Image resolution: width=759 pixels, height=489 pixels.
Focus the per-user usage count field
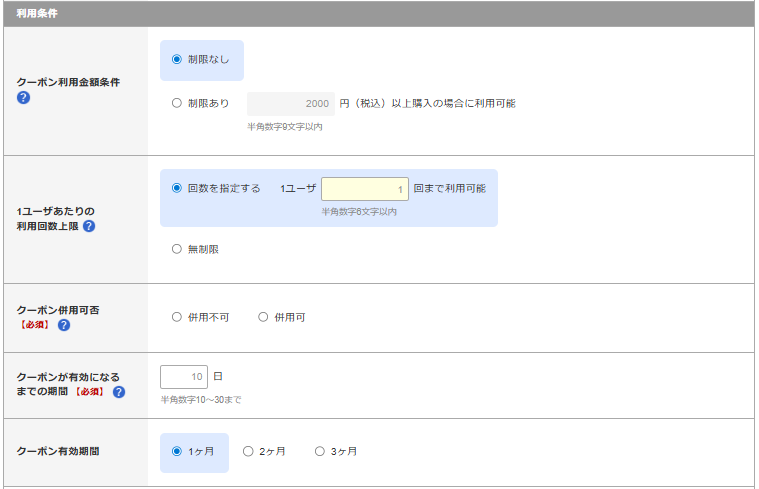pos(364,189)
